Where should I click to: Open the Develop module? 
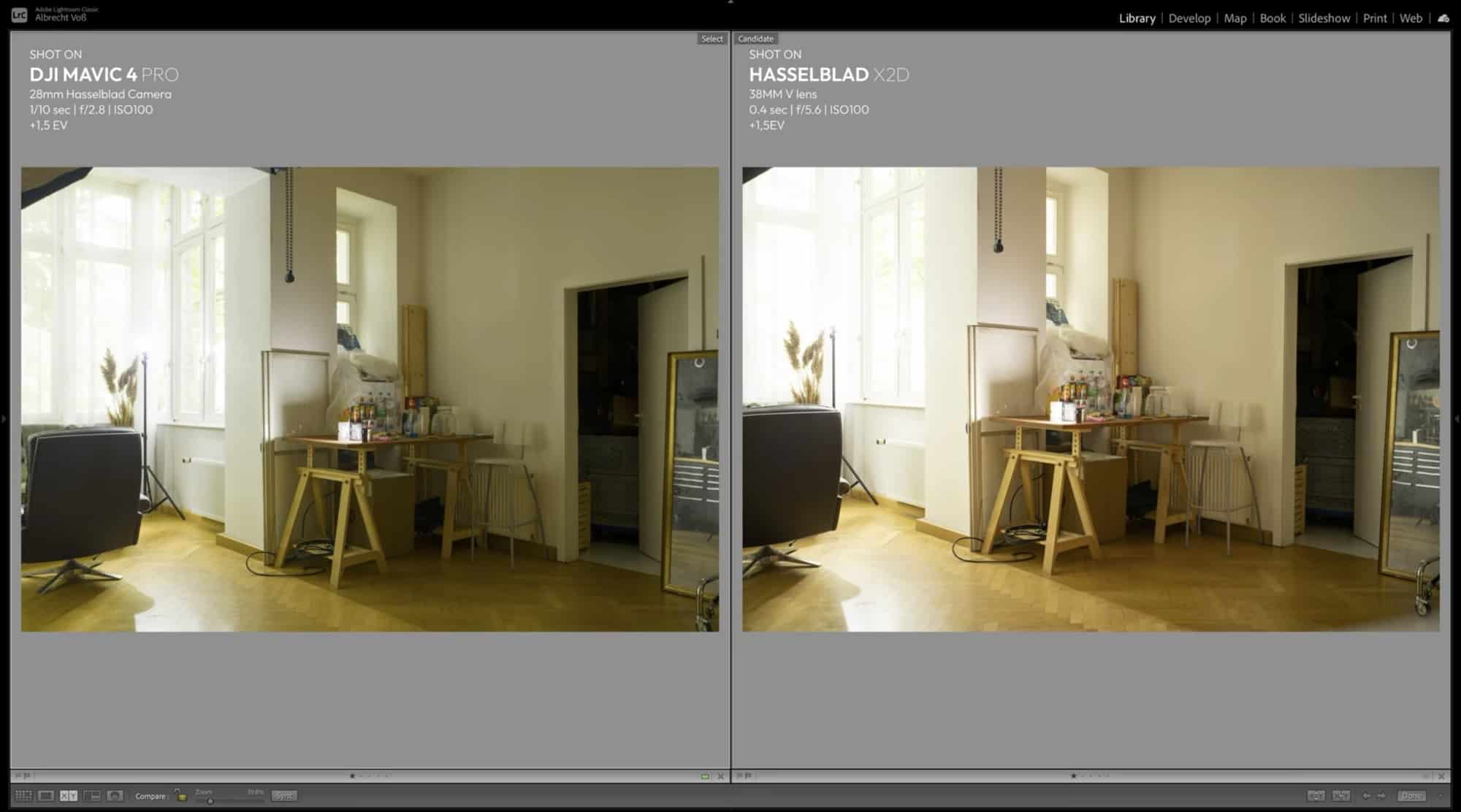1189,18
